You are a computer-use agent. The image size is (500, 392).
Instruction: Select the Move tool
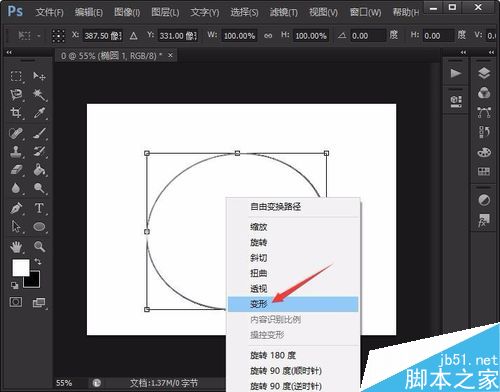(39, 76)
